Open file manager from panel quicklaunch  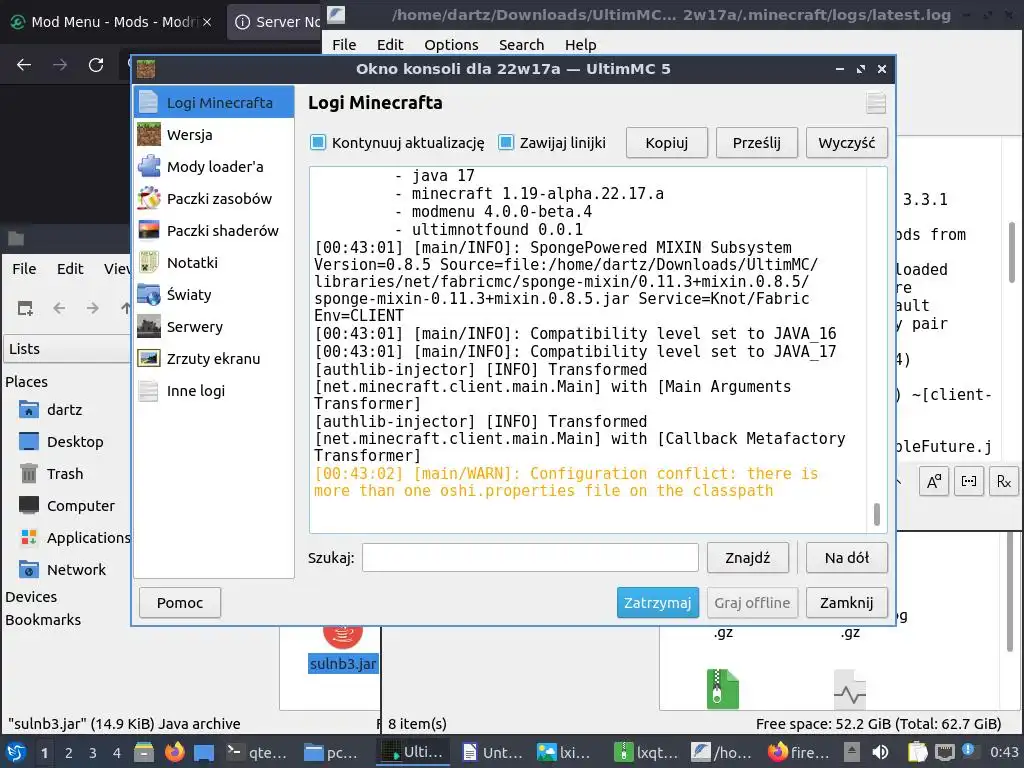(144, 752)
